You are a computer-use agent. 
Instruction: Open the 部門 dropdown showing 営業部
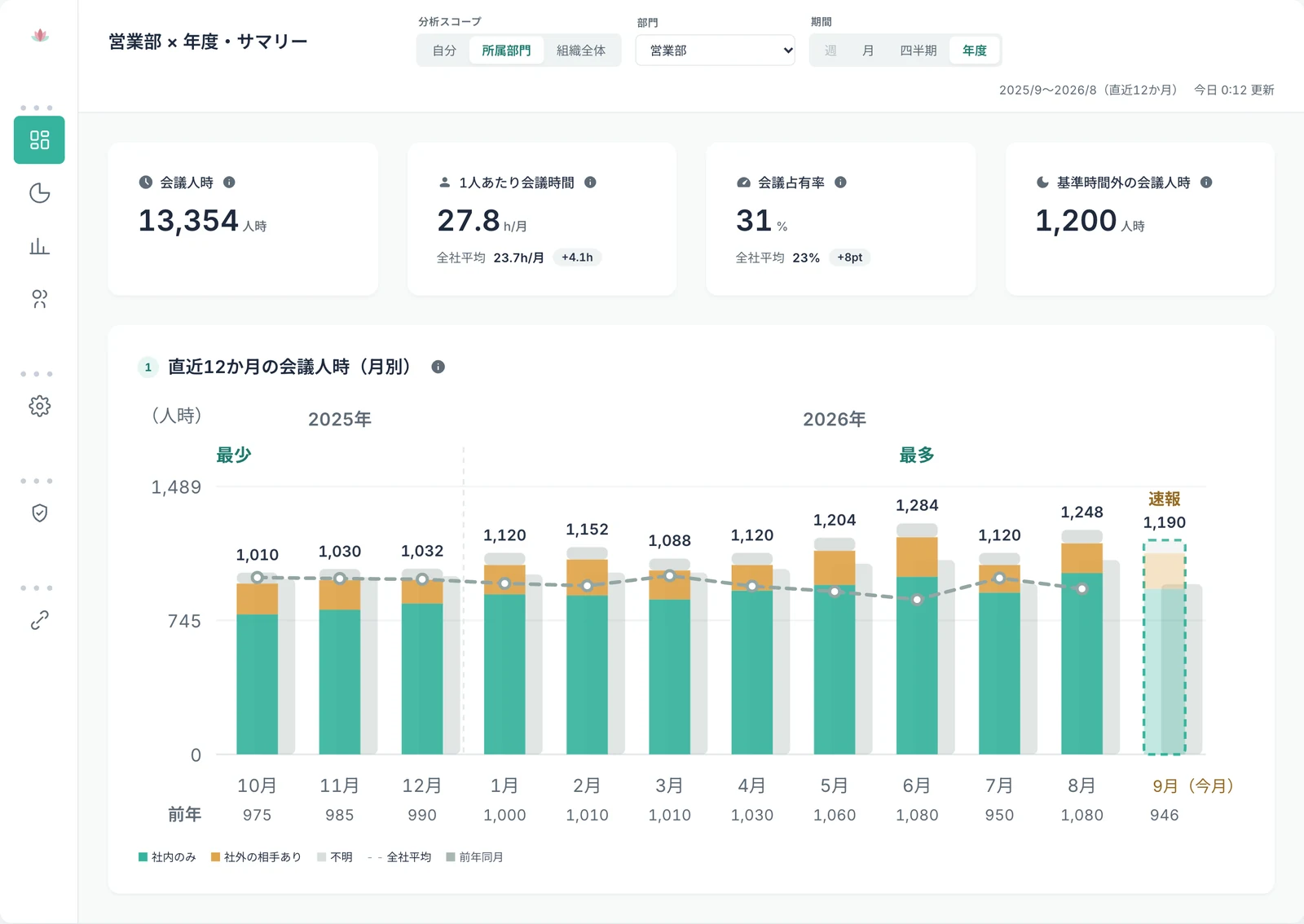point(715,51)
